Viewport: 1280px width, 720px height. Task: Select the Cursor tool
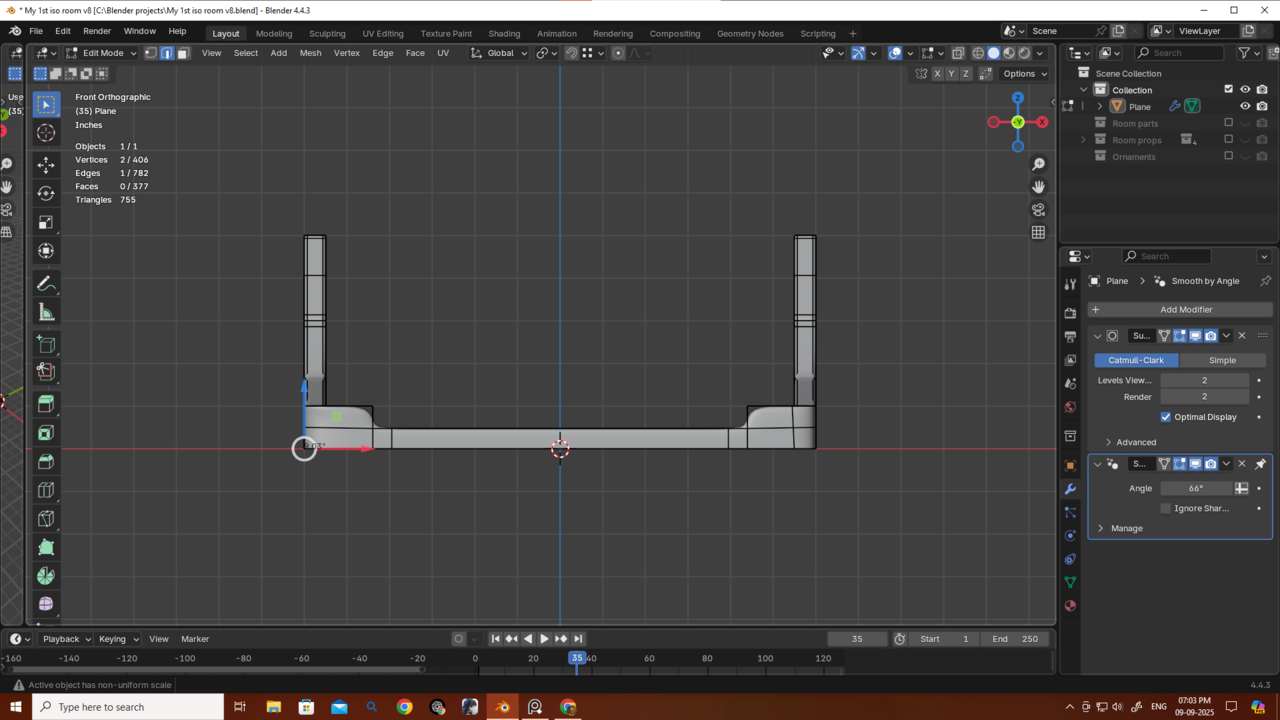click(46, 133)
